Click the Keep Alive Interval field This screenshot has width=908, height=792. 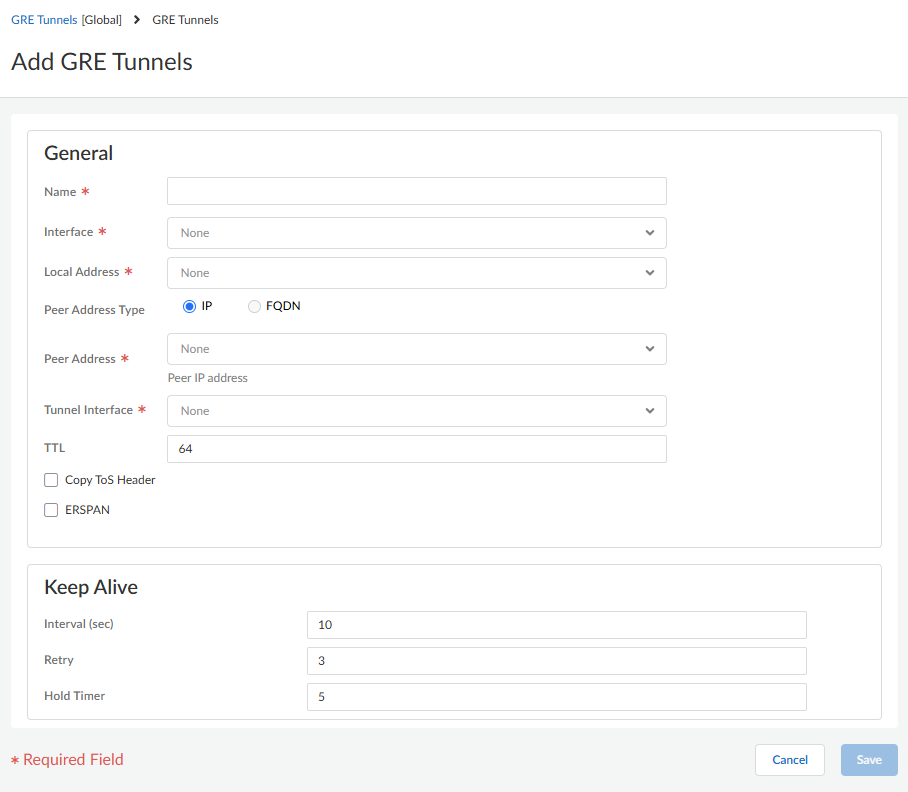click(x=556, y=625)
